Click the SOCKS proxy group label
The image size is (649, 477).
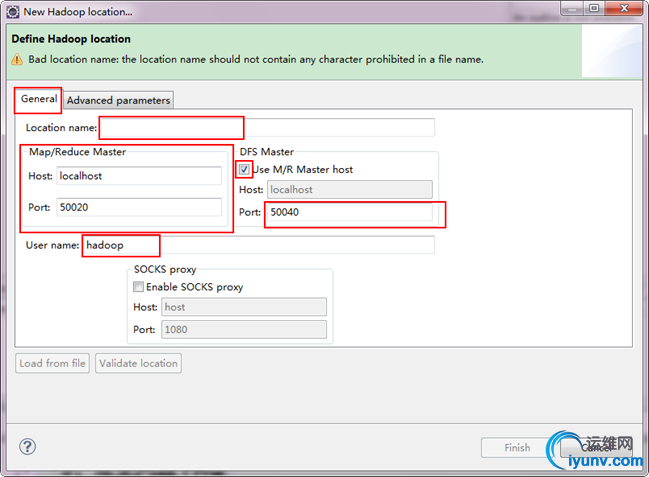pos(165,270)
